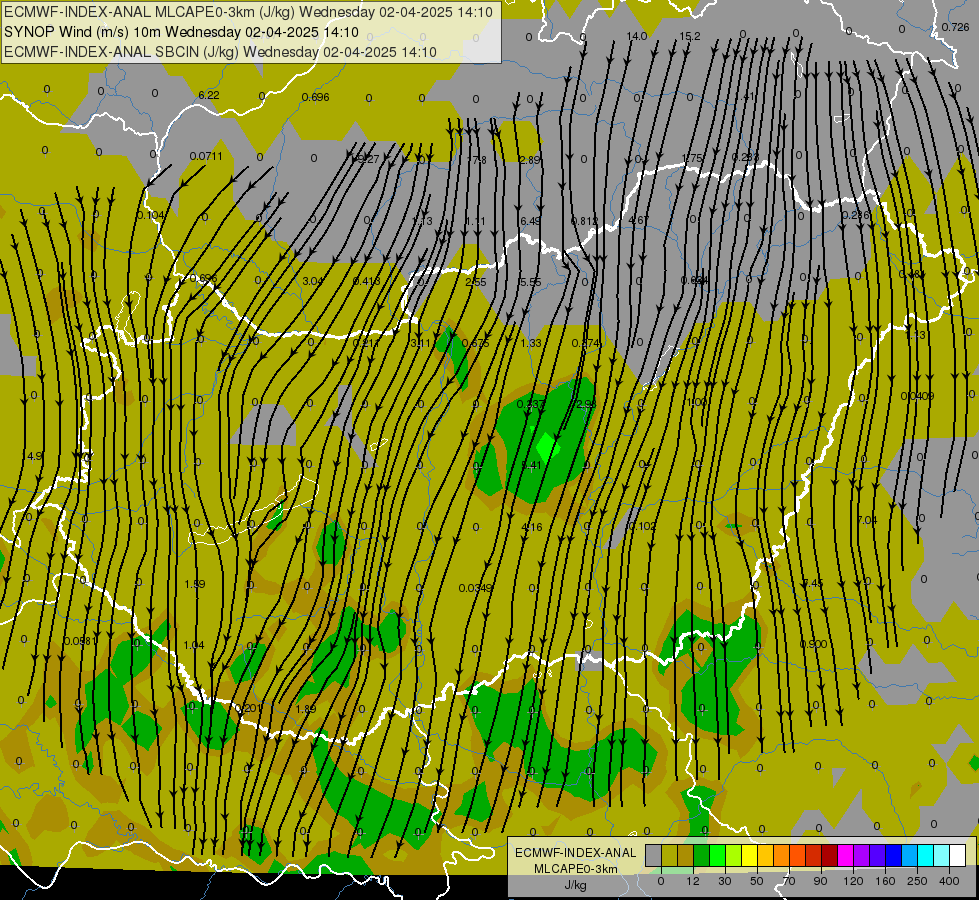The image size is (979, 900).
Task: Select the J/kg unit label in the legend
Action: (575, 885)
